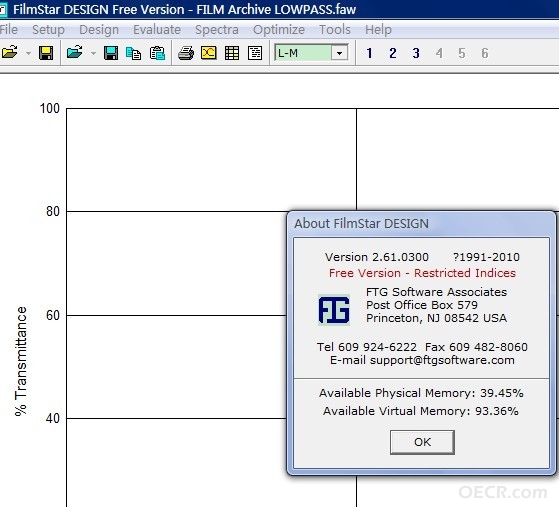Viewport: 559px width, 507px height.
Task: Select toolbar number 3 button
Action: (x=416, y=53)
